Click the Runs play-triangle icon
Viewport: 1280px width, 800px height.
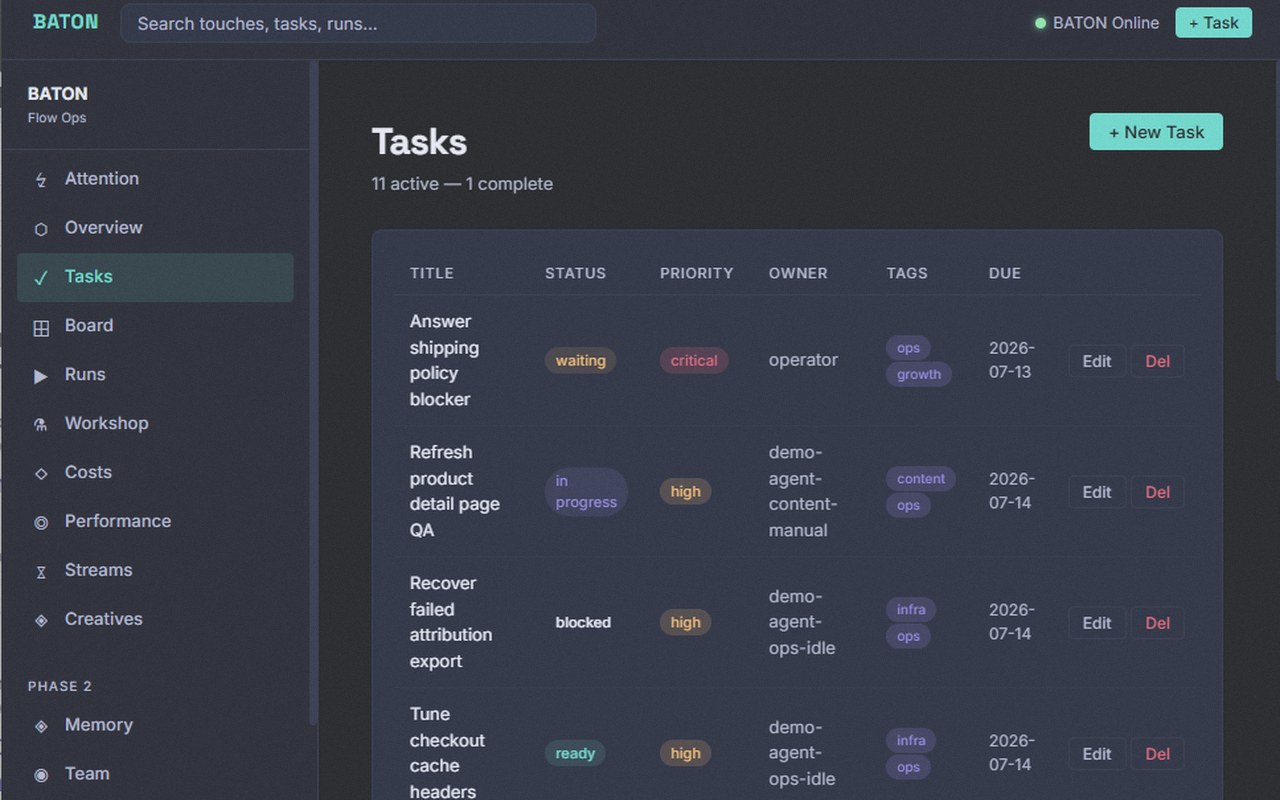(41, 376)
